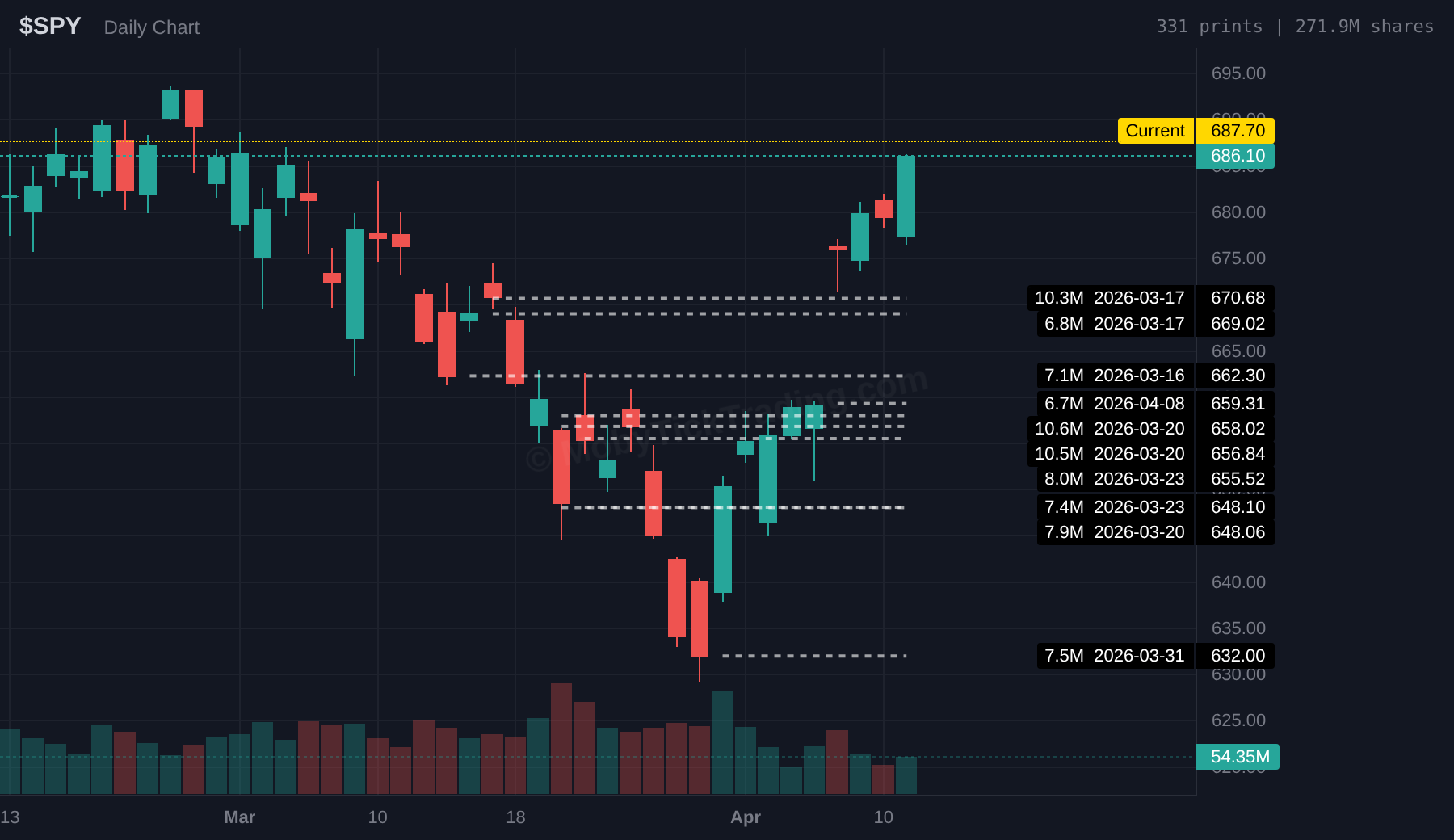Click the 8.0M 2026-03-23 level at 655.52

pyautogui.click(x=1155, y=479)
